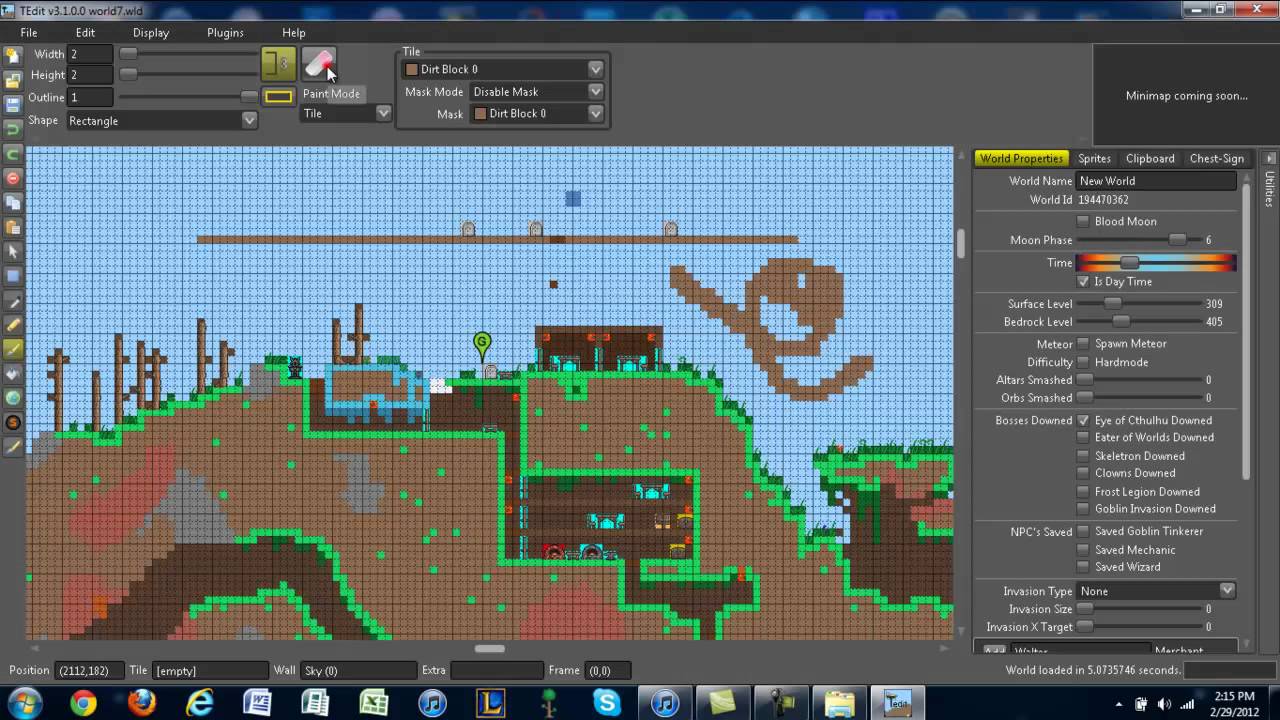
Task: Uncheck Eye of Cthulhu Downed
Action: coord(1083,421)
